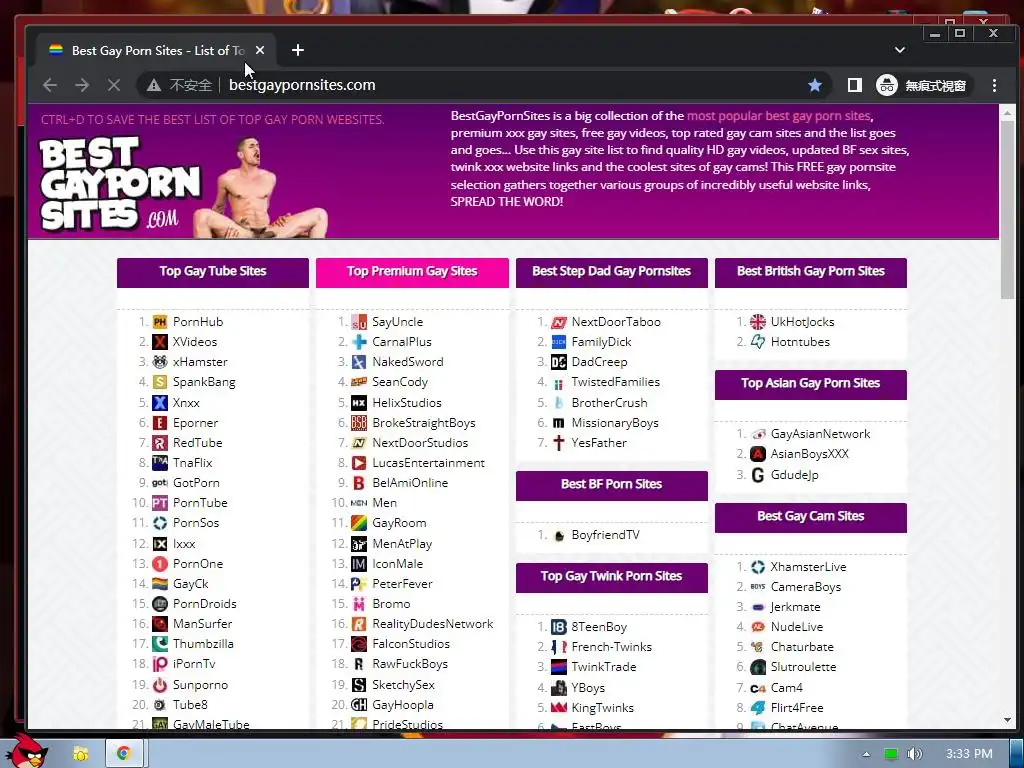Click the blue bookmark star icon
Screen dimensions: 1024x768
tap(814, 85)
